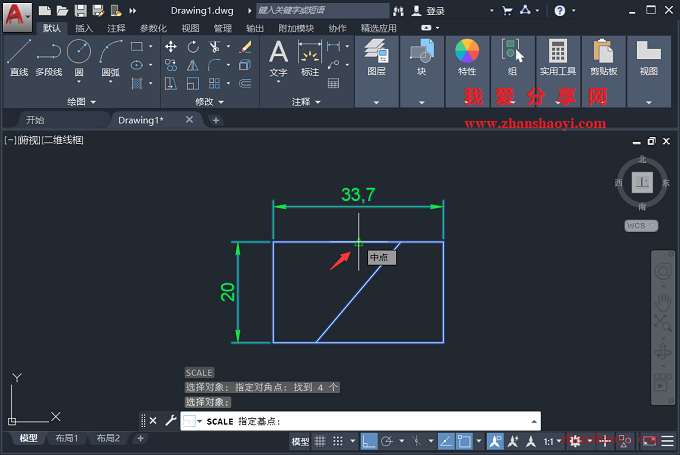
Task: Click the Hatch tool icon
Action: coord(137,83)
